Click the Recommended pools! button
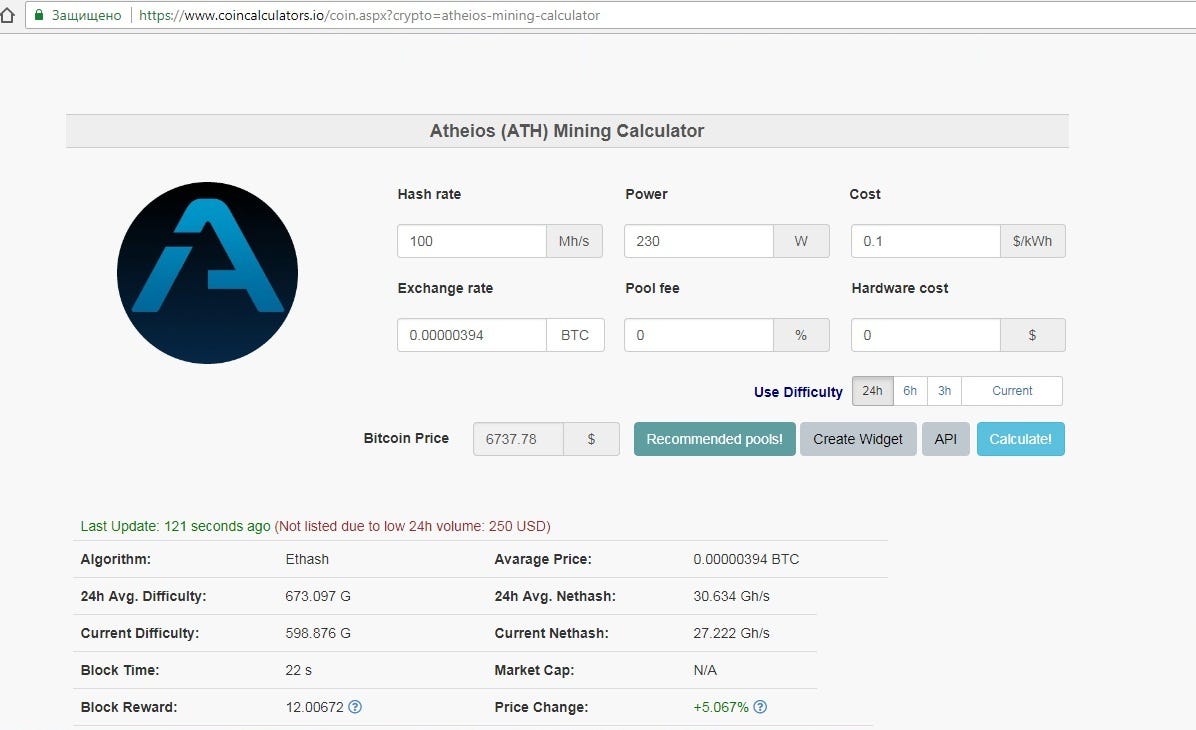The width and height of the screenshot is (1196, 730). tap(715, 439)
